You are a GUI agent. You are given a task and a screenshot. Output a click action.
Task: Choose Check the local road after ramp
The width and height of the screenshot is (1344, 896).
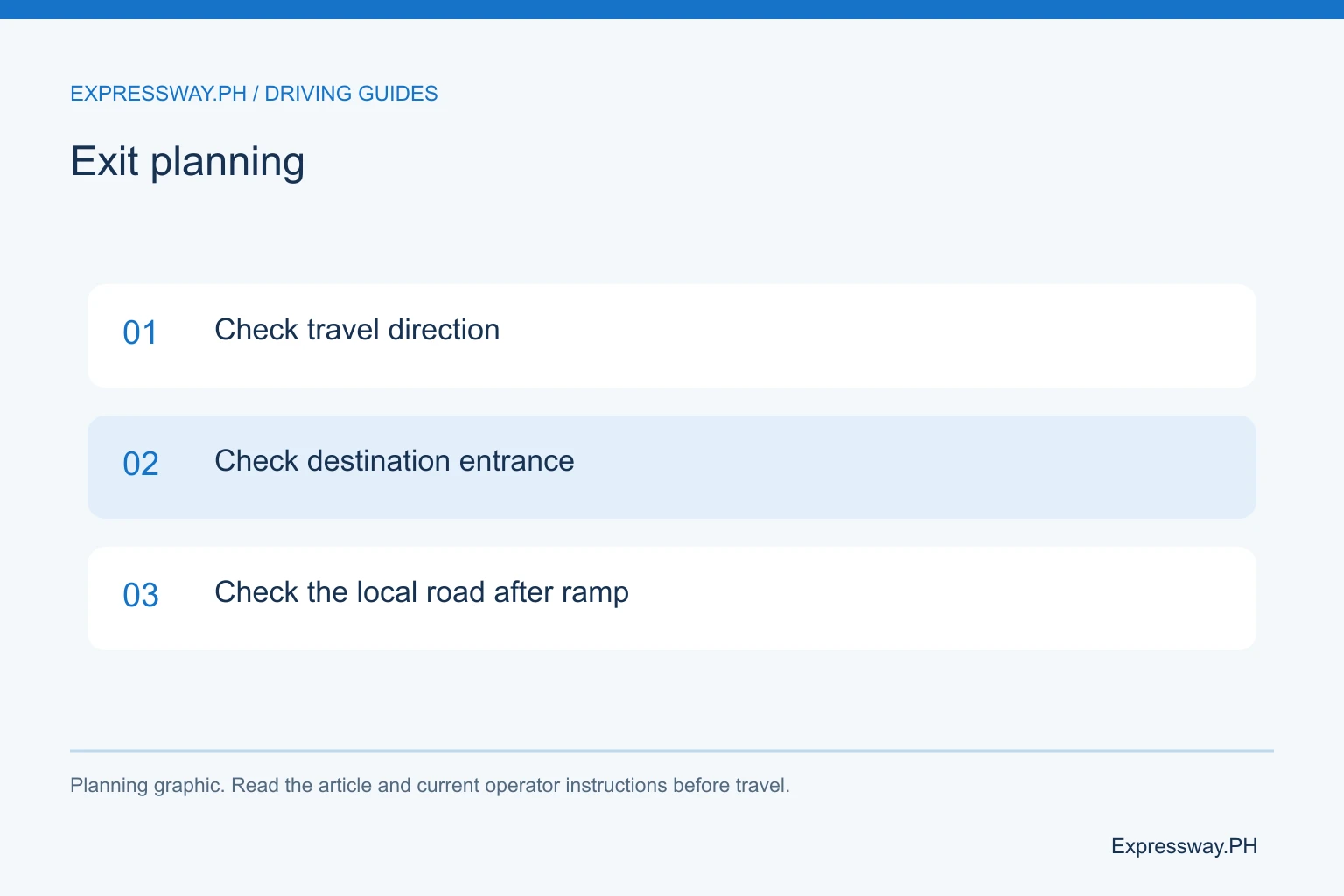pos(422,592)
